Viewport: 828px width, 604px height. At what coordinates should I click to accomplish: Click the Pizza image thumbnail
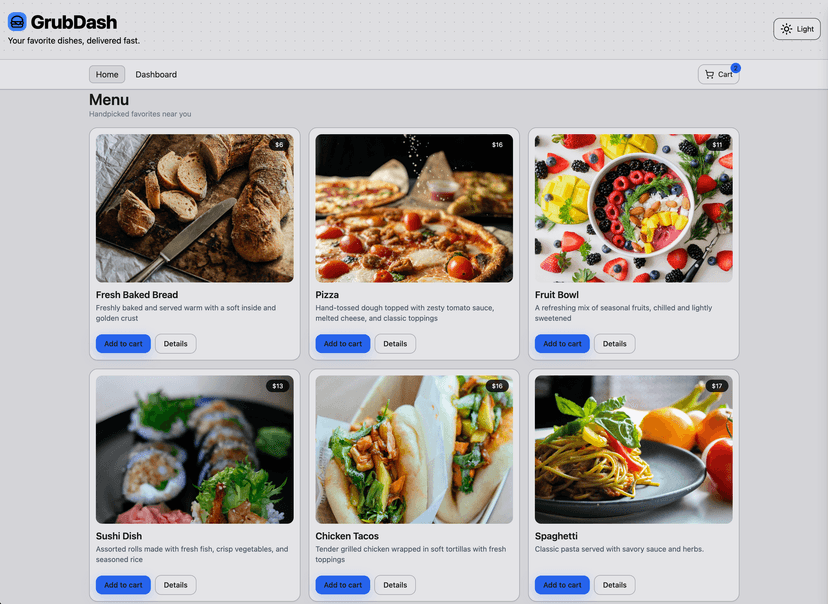click(x=414, y=208)
